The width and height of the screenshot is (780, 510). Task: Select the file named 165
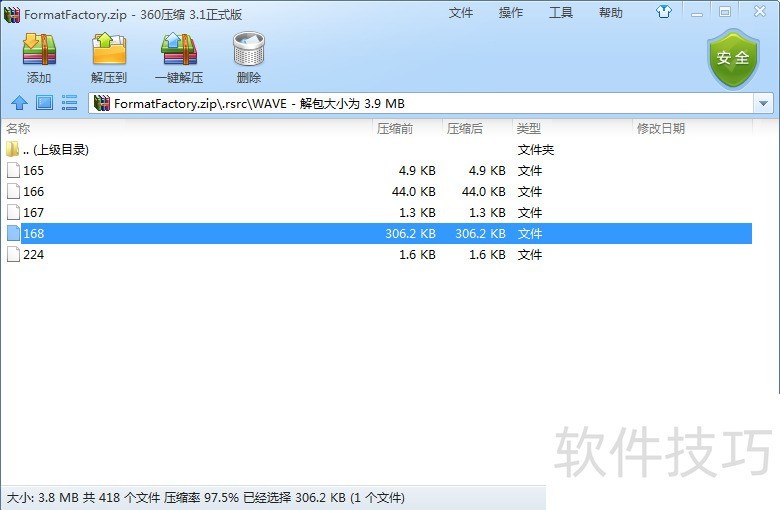[x=378, y=171]
